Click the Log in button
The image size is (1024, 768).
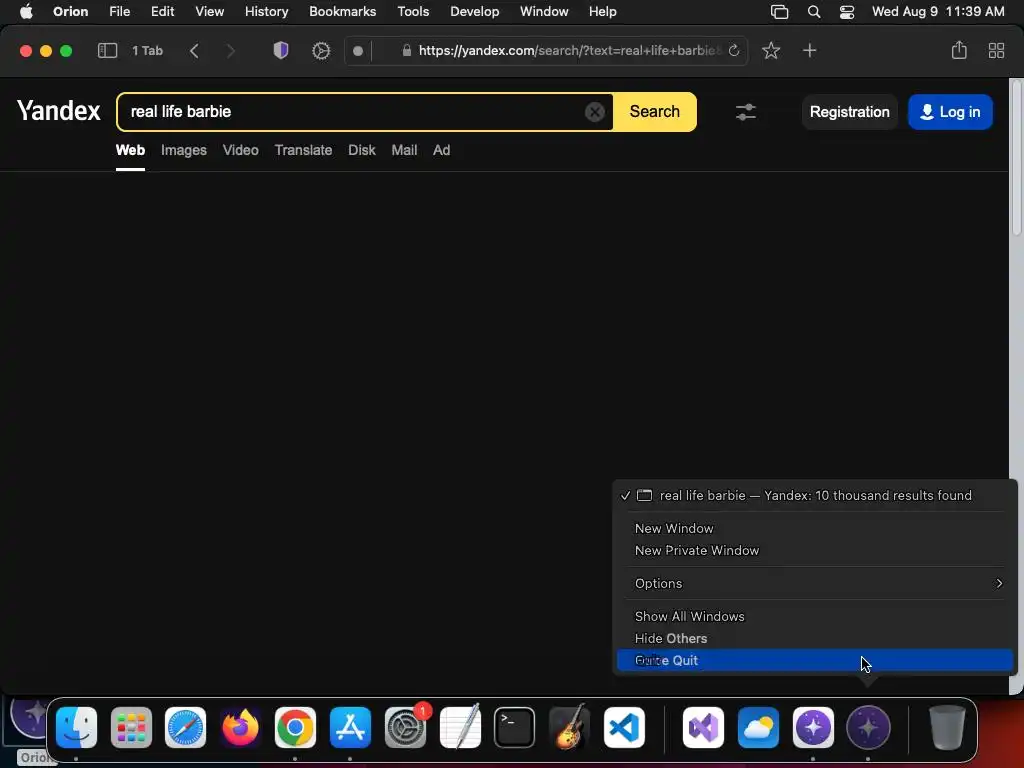tap(950, 112)
